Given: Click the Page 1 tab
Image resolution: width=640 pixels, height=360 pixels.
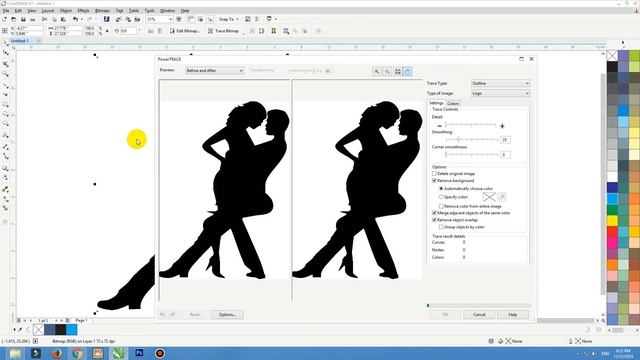Looking at the screenshot, I should [x=81, y=320].
